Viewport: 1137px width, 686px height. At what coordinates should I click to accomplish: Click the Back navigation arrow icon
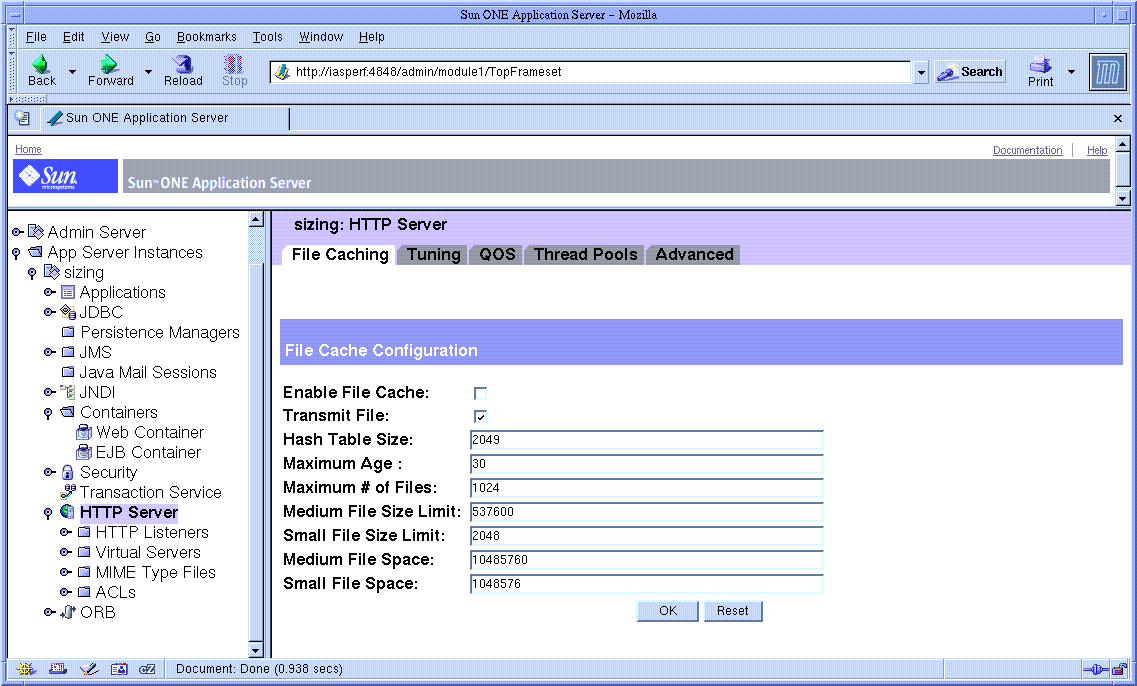tap(41, 64)
